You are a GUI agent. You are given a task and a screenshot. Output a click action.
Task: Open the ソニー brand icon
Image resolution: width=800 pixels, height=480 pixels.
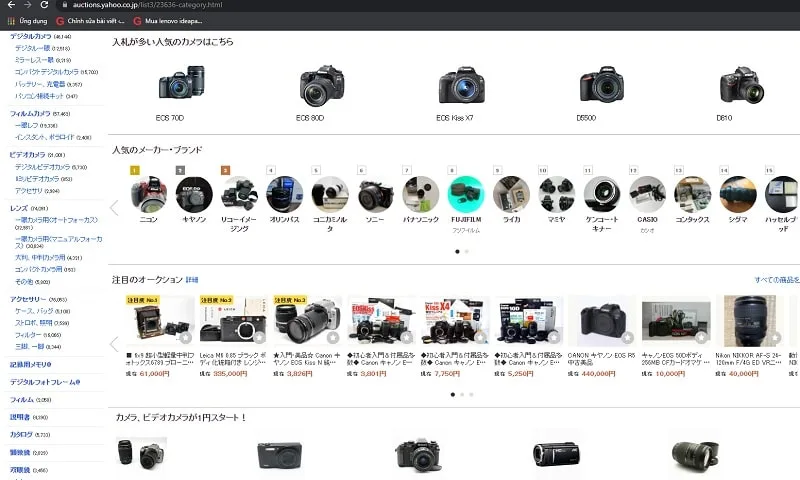[376, 194]
